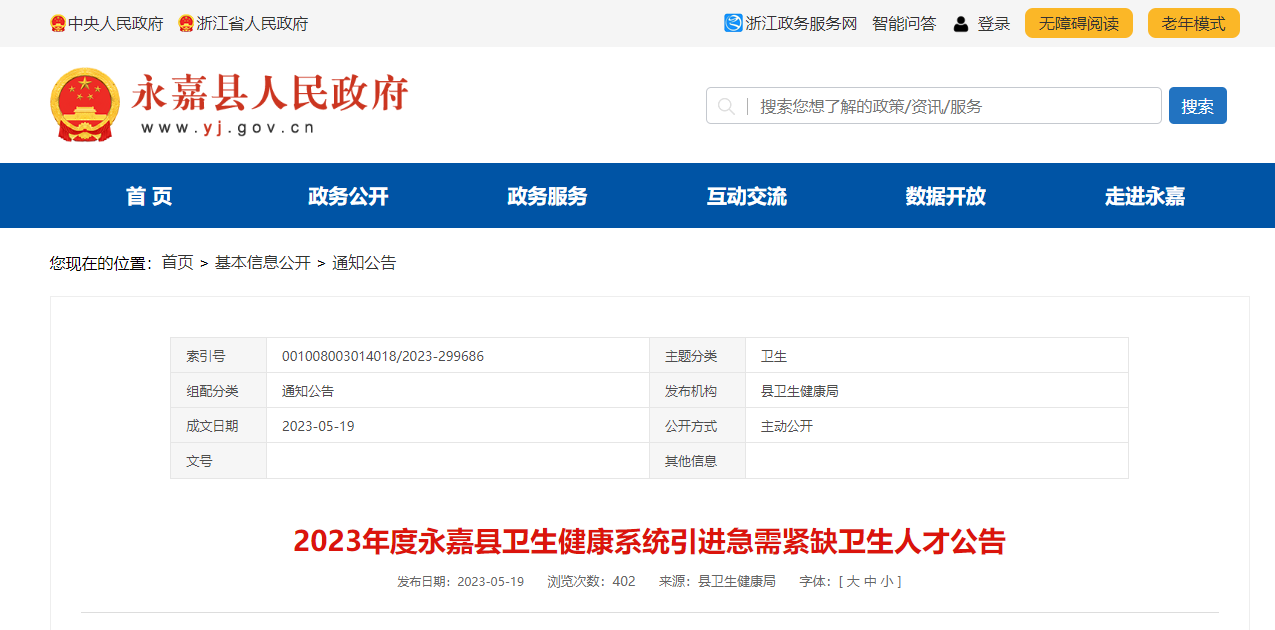Click the 基本信息公开 breadcrumb link
1275x630 pixels.
(x=263, y=263)
